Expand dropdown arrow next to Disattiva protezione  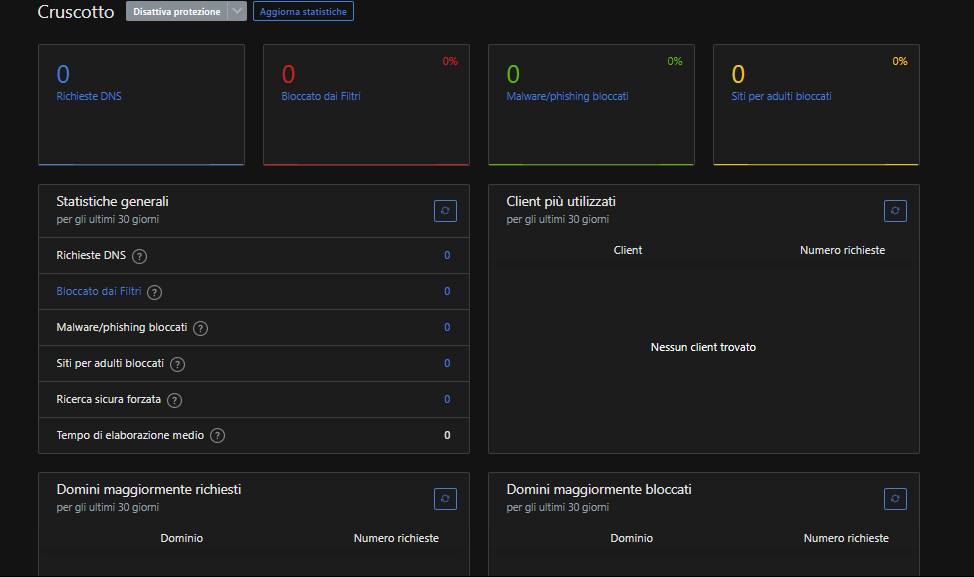237,12
